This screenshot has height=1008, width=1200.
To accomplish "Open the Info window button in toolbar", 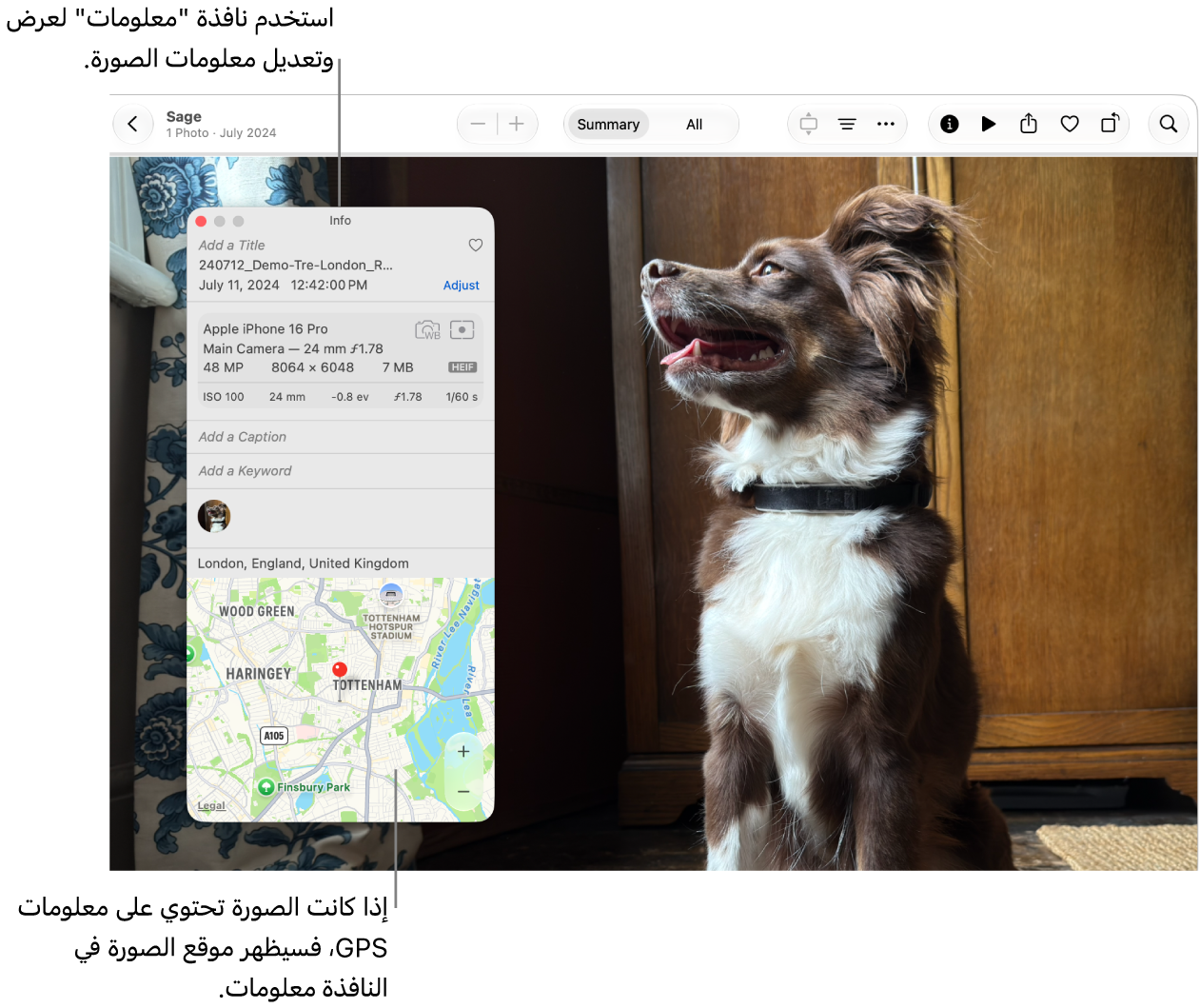I will click(x=949, y=124).
